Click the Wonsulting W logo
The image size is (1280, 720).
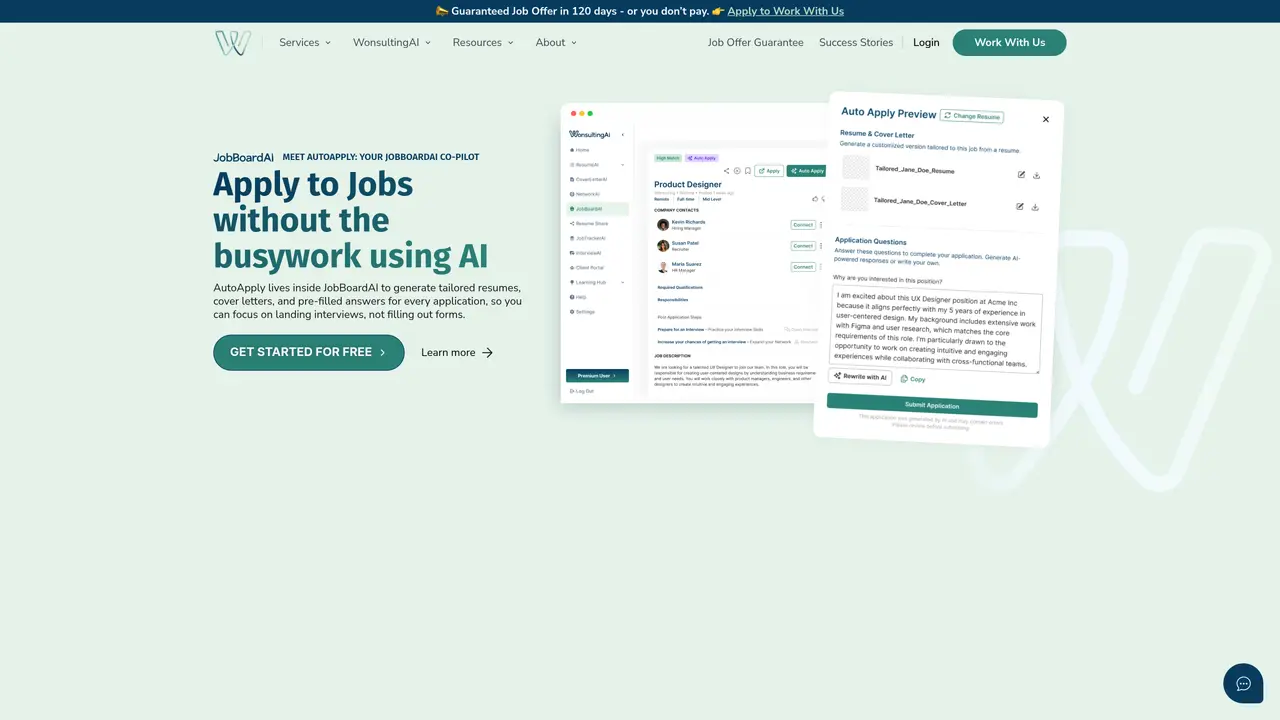(232, 43)
